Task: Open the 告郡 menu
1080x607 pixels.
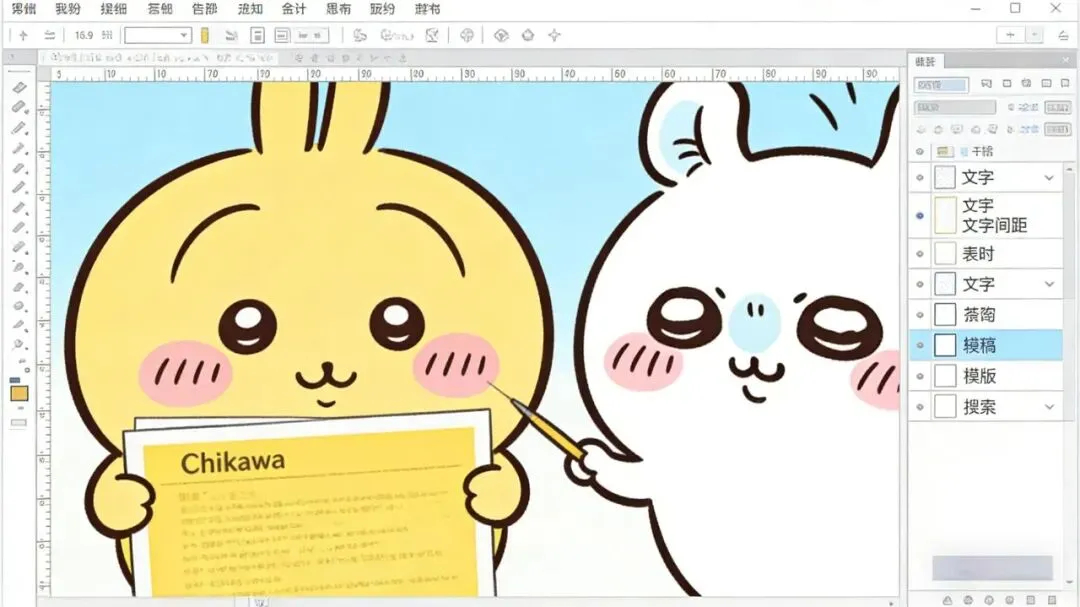Action: coord(205,9)
